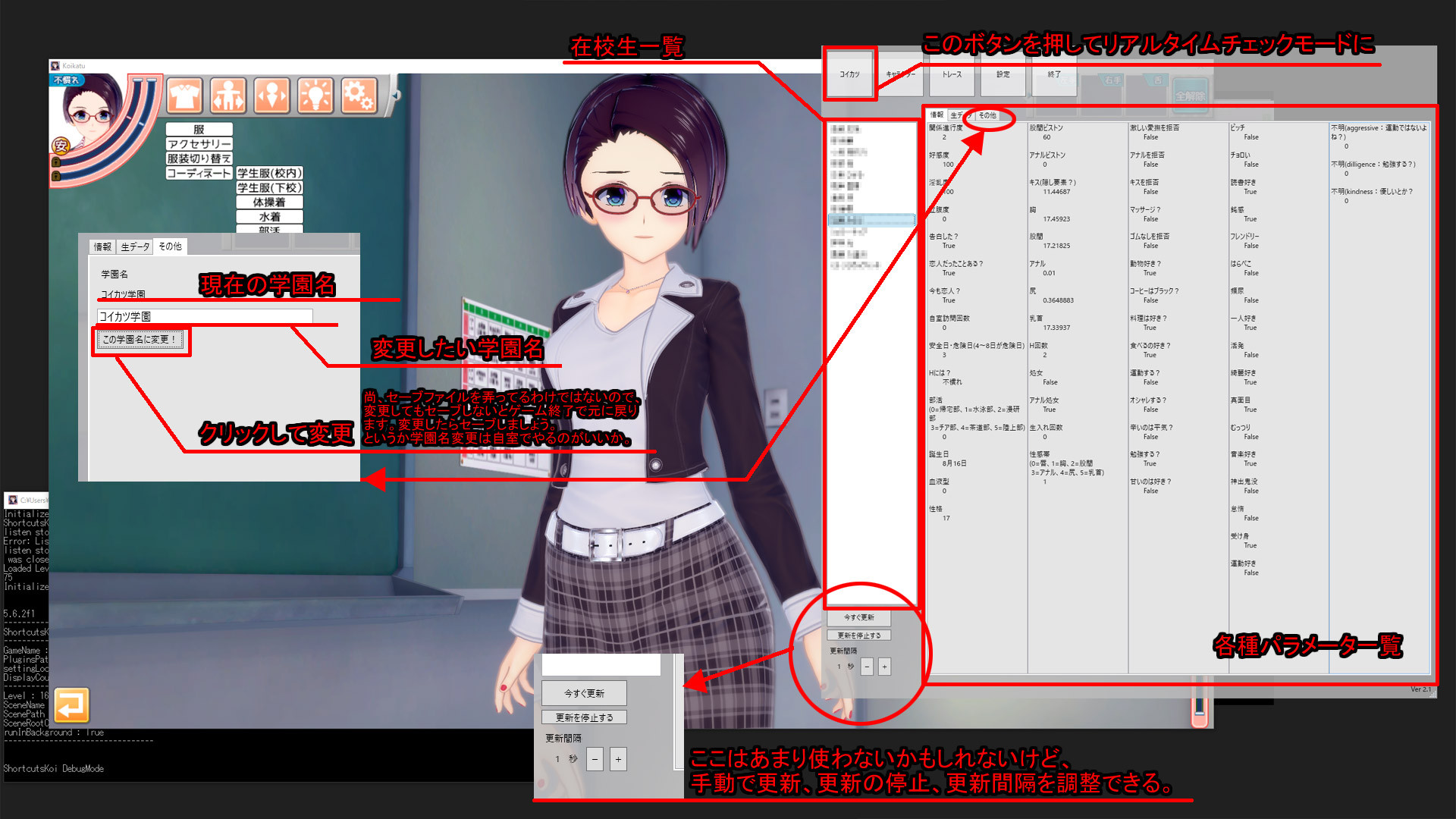Click the orange return arrow button
Viewport: 1456px width, 819px height.
pos(71,705)
